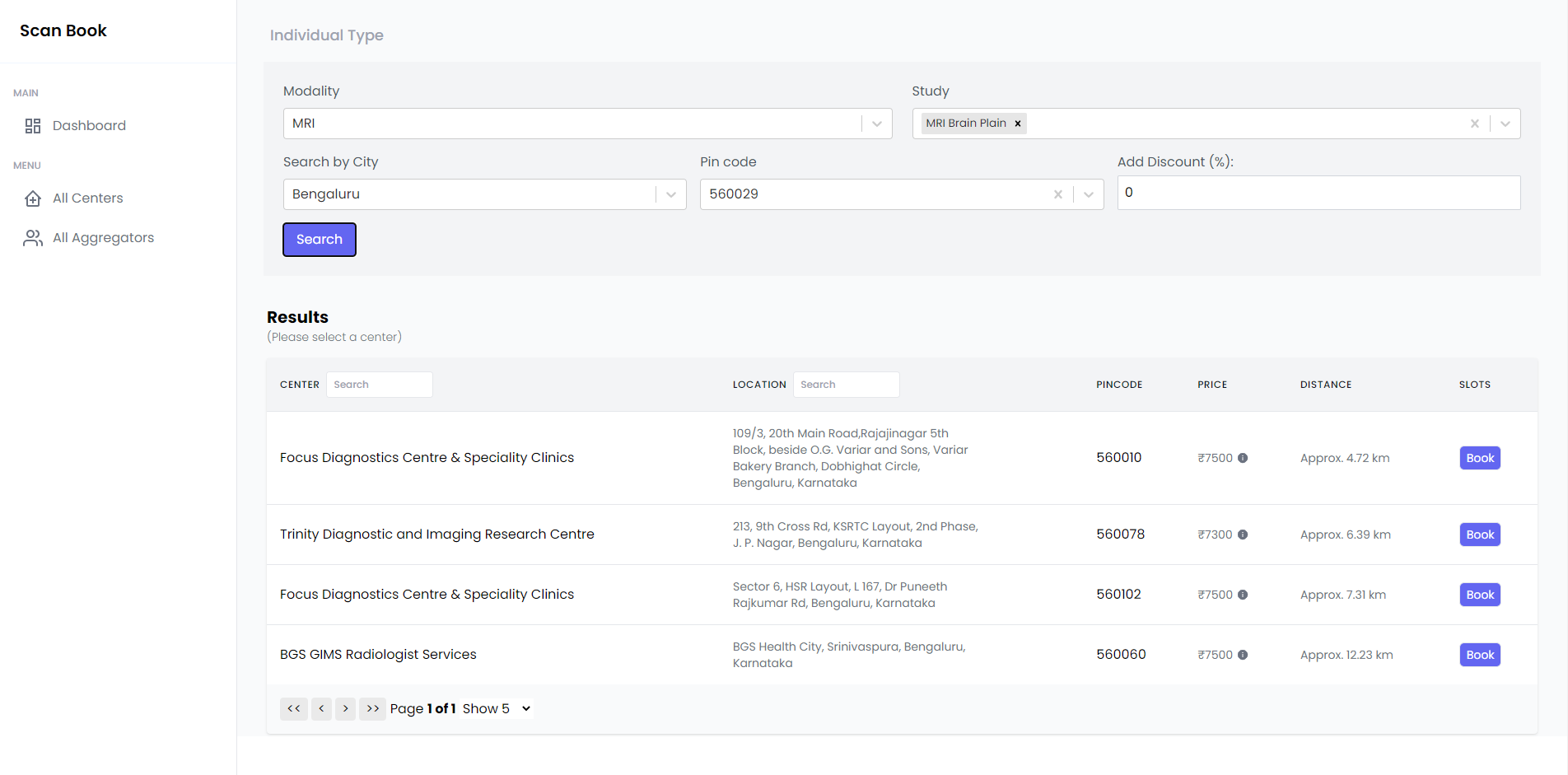Screen dimensions: 1568x775
Task: Click the Page 1 of 1 indicator
Action: pyautogui.click(x=423, y=708)
